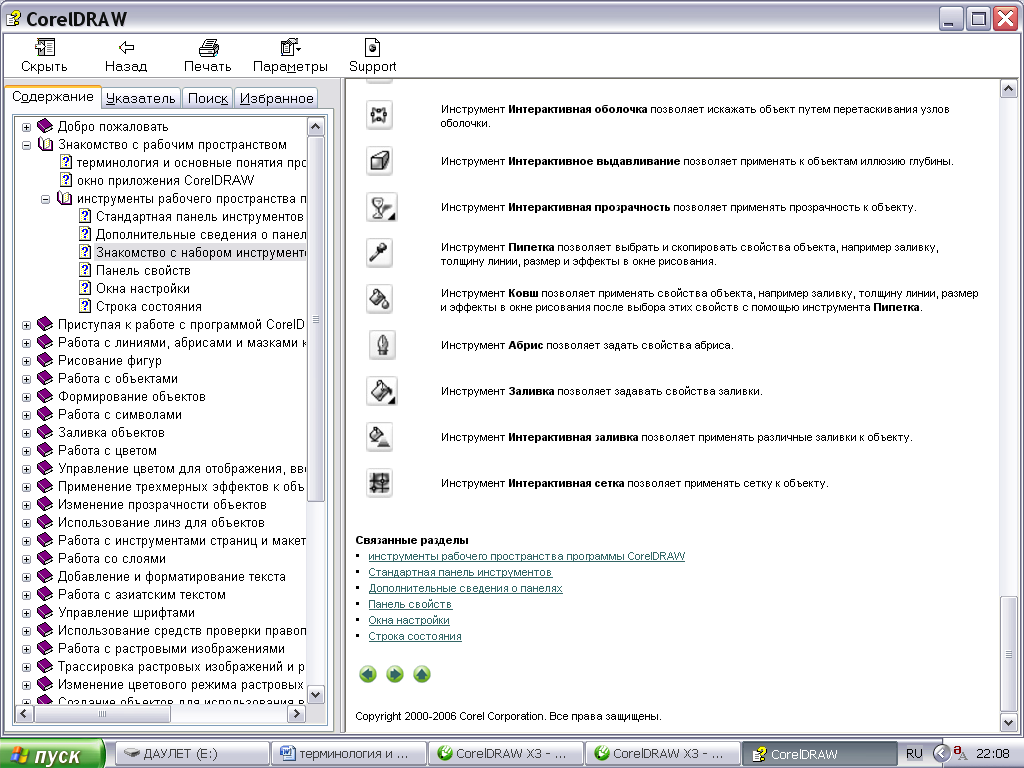Expand the Добавление и форматирование текста node
This screenshot has height=768, width=1024.
coord(26,577)
